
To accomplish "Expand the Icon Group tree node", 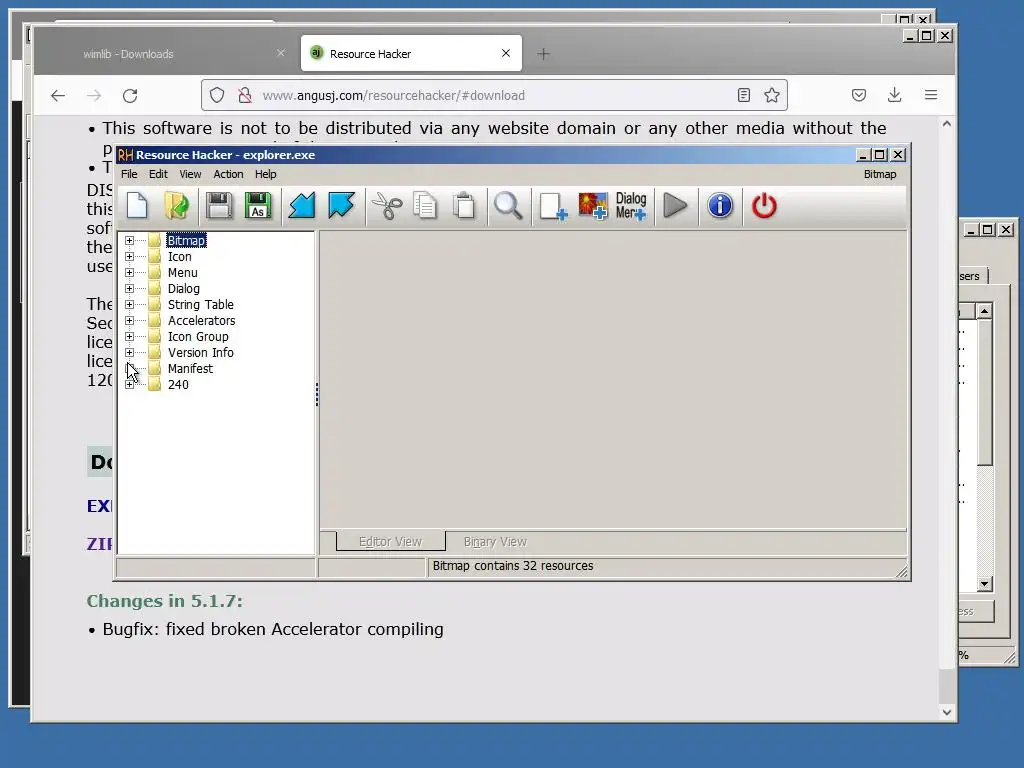I will pos(129,336).
